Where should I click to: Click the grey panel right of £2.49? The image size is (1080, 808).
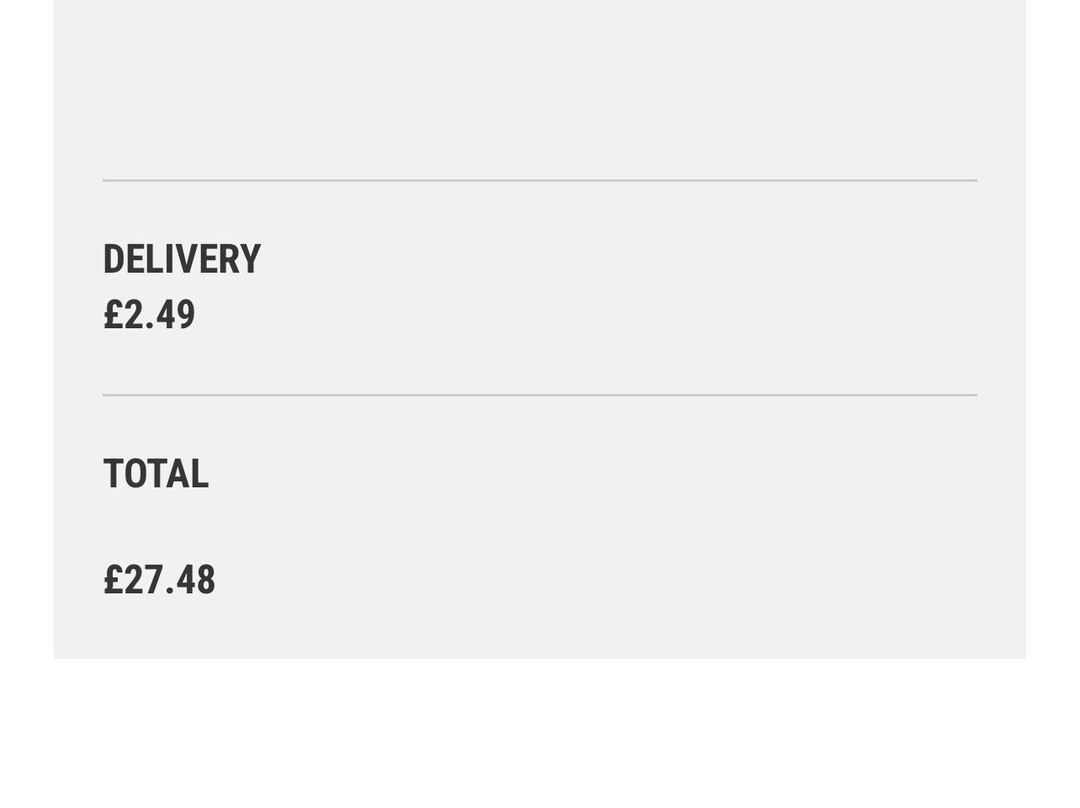pyautogui.click(x=600, y=315)
